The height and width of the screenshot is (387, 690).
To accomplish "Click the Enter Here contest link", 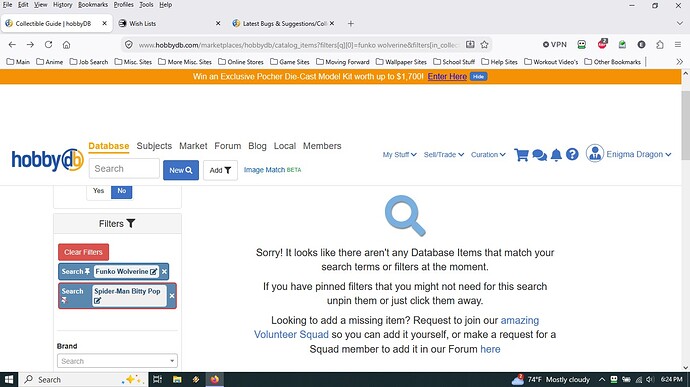I will (447, 77).
